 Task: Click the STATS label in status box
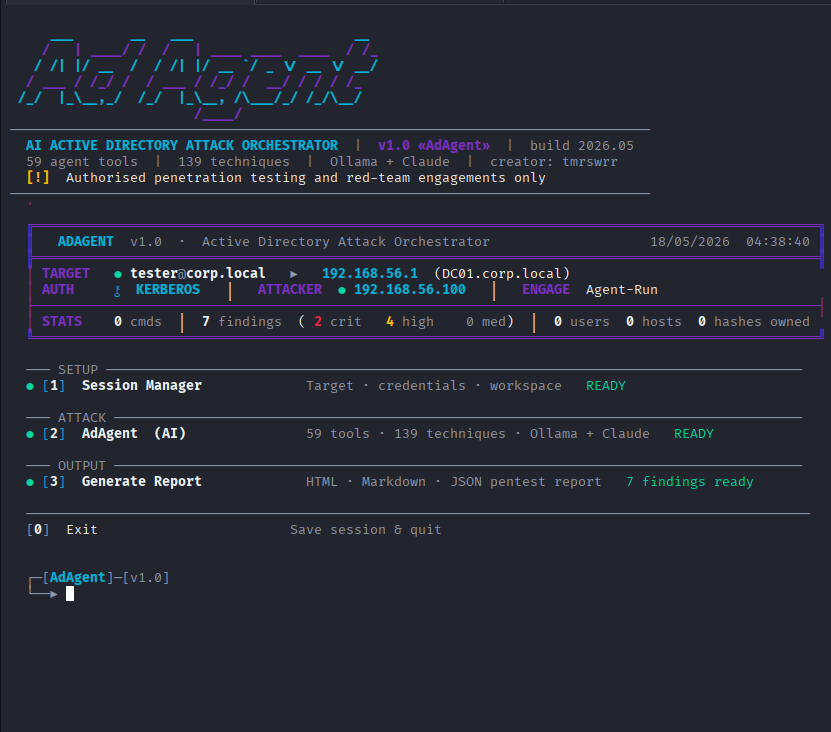tap(62, 322)
